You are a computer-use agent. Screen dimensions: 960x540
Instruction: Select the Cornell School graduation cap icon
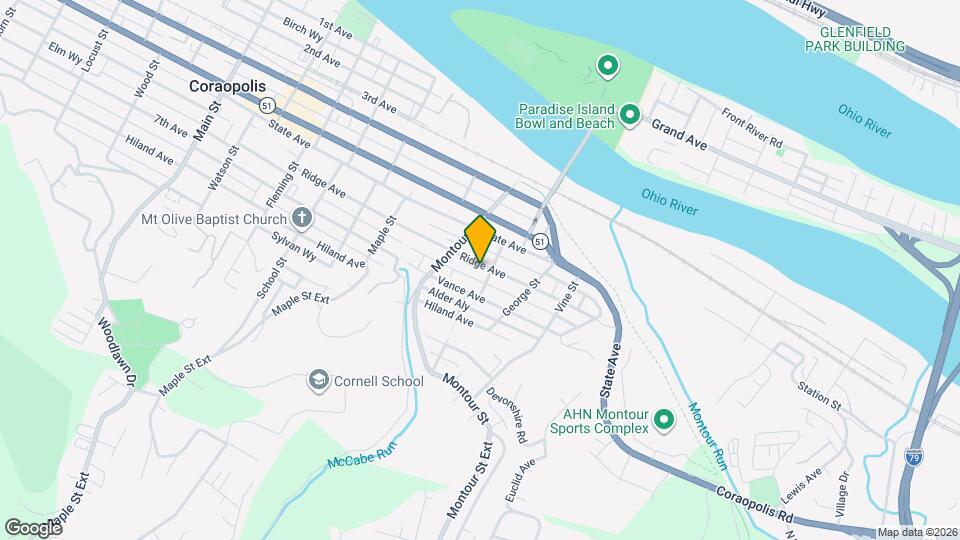coord(319,381)
